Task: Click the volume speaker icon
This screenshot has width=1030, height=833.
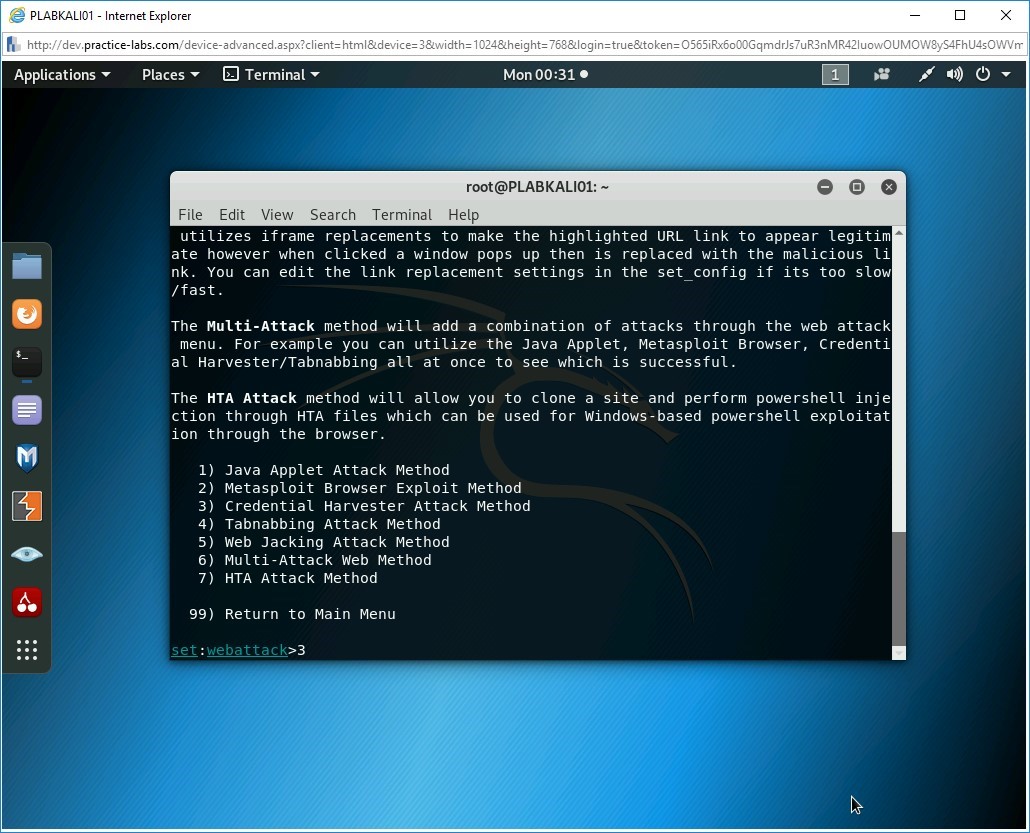Action: pos(955,75)
